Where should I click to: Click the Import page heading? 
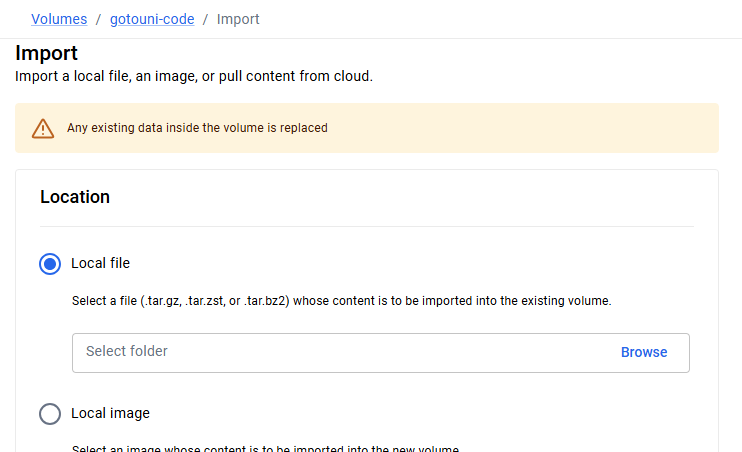46,53
